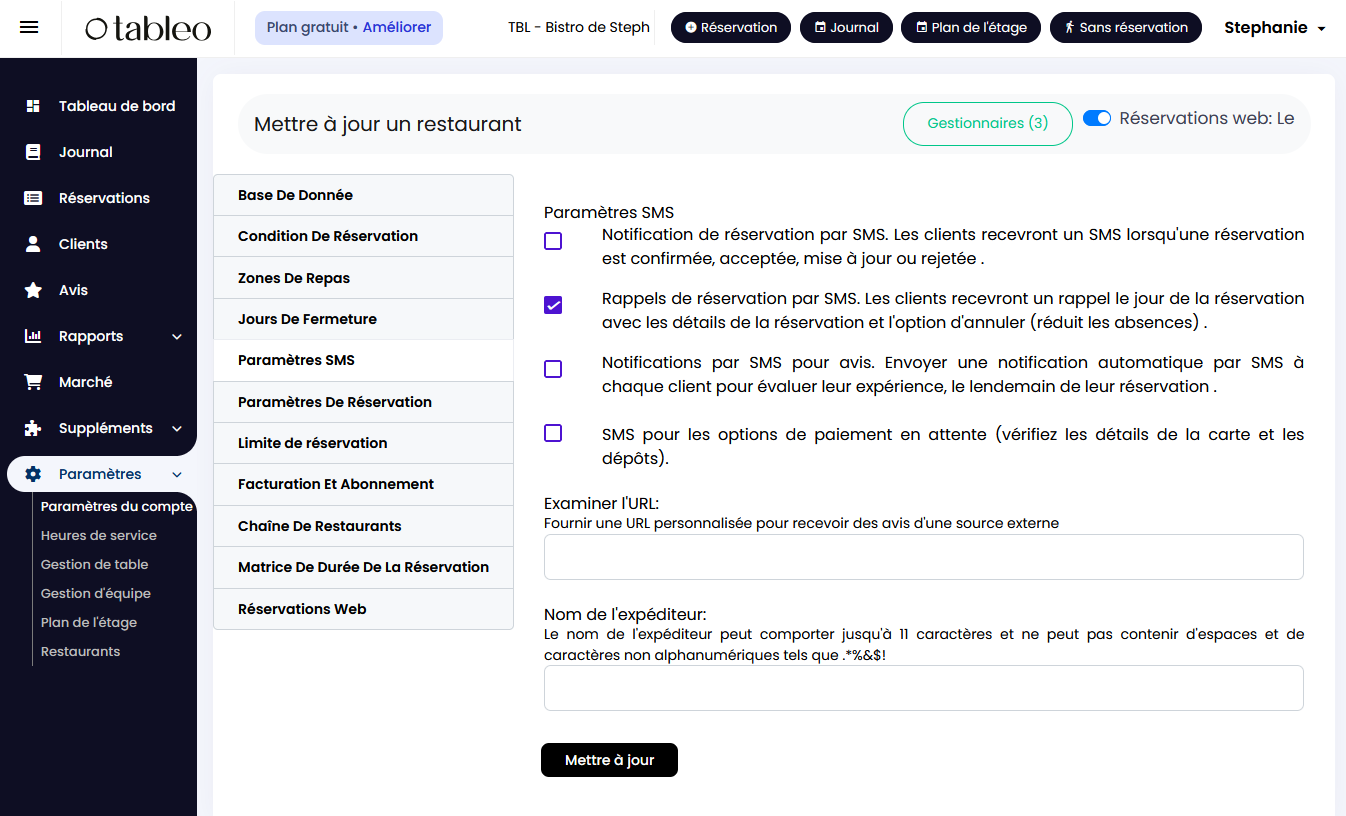1346x816 pixels.
Task: Open the Limite de réservation tab
Action: pos(363,443)
